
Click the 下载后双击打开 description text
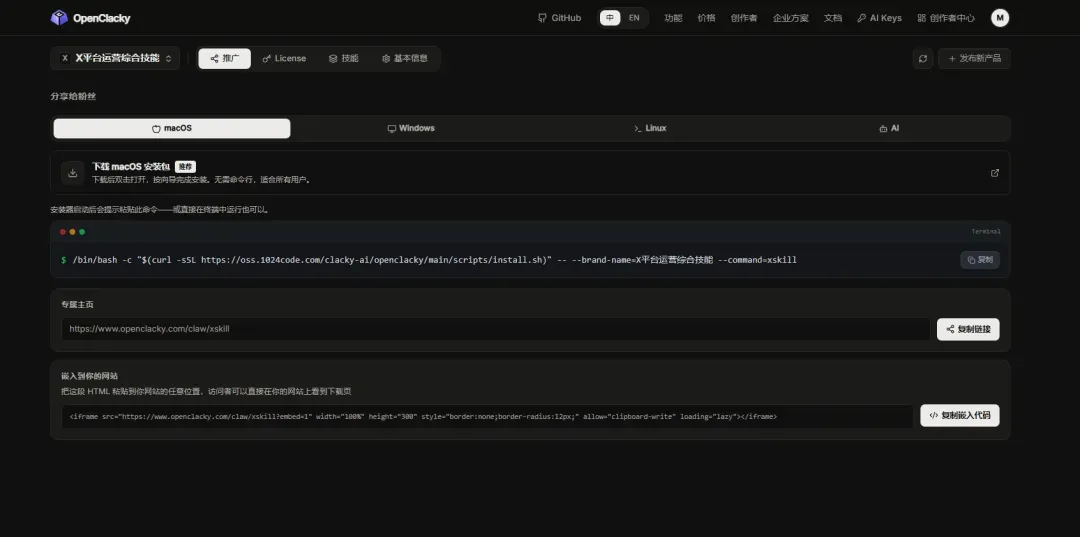(202, 180)
